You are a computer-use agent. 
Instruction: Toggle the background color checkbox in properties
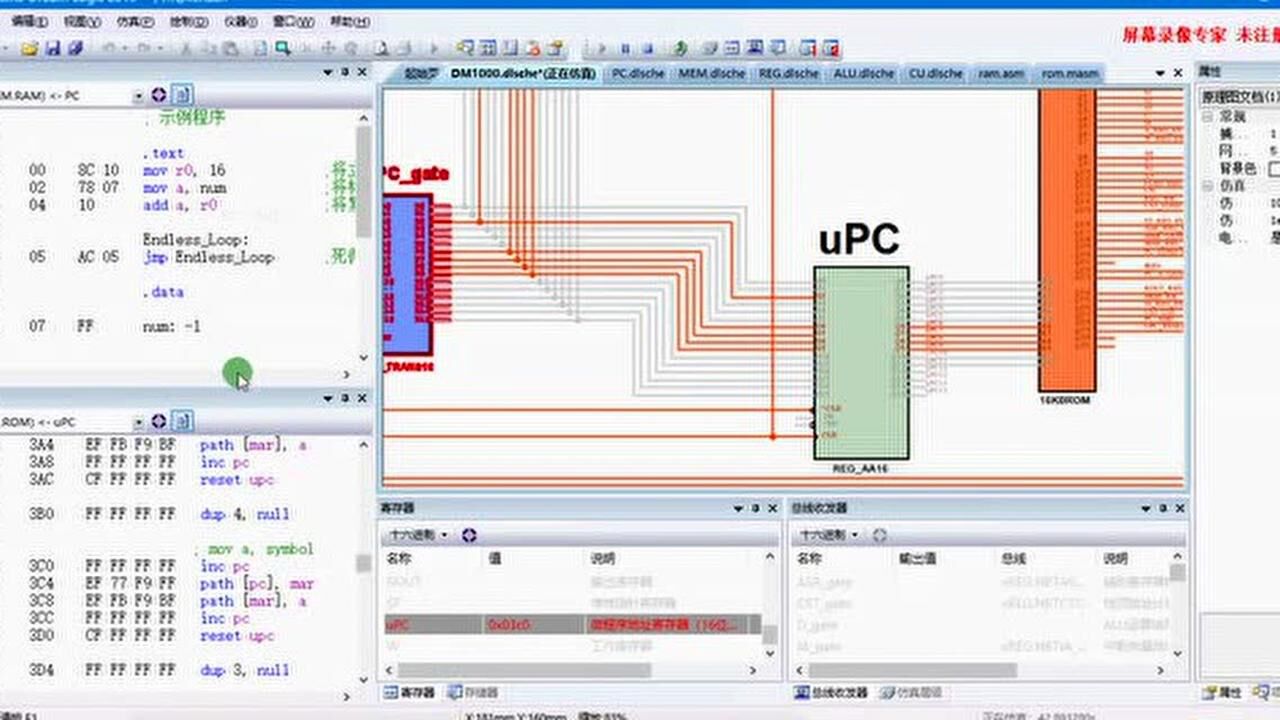click(1275, 168)
